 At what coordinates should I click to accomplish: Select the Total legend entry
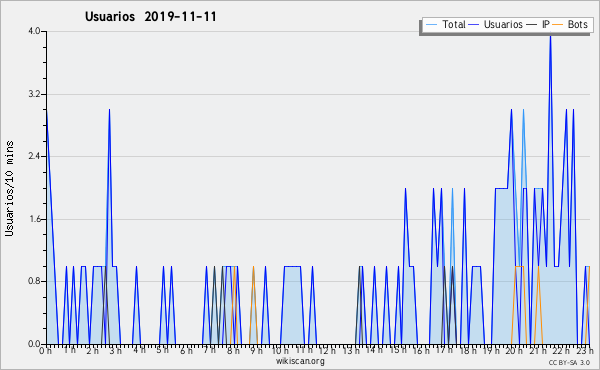point(445,24)
